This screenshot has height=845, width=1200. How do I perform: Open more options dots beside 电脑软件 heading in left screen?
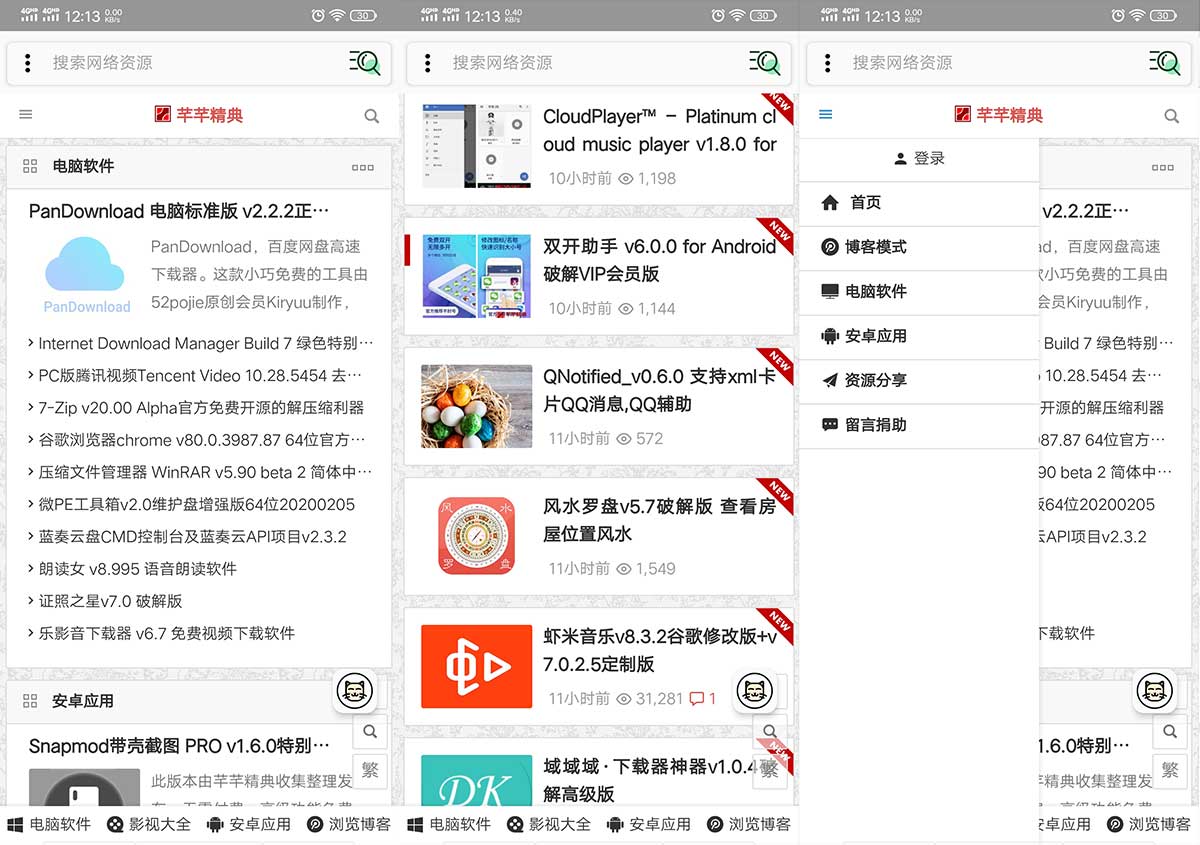363,167
